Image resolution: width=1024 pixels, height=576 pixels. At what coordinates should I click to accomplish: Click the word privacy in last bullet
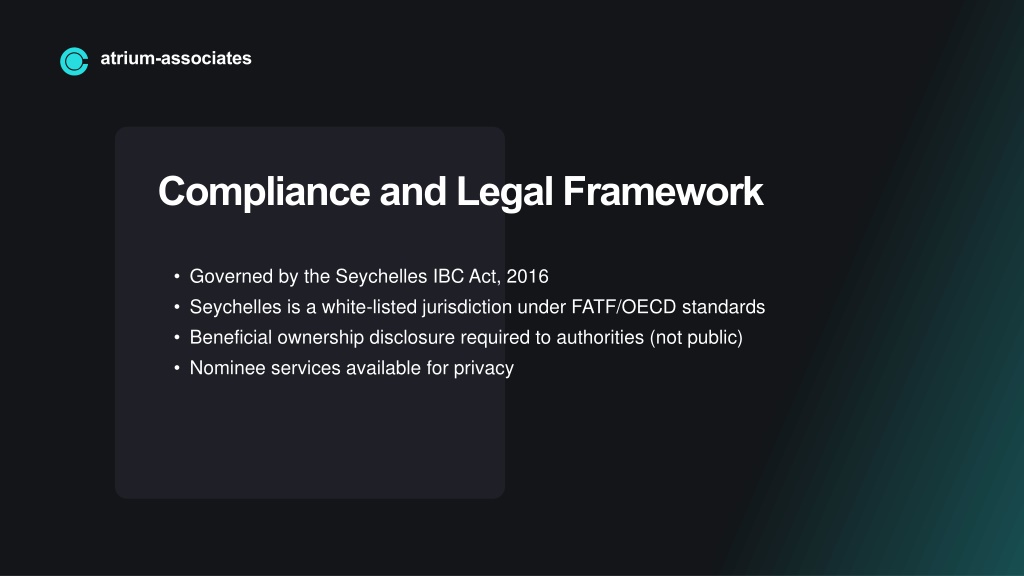pos(484,368)
